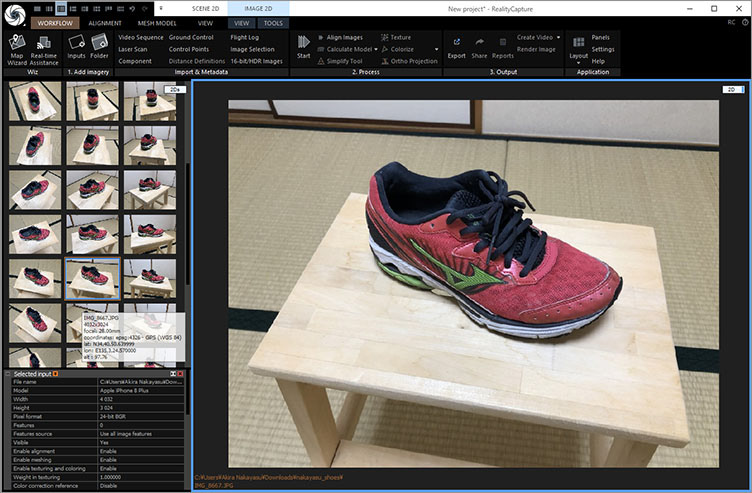Open the Reports icon
The width and height of the screenshot is (752, 493).
tap(503, 48)
